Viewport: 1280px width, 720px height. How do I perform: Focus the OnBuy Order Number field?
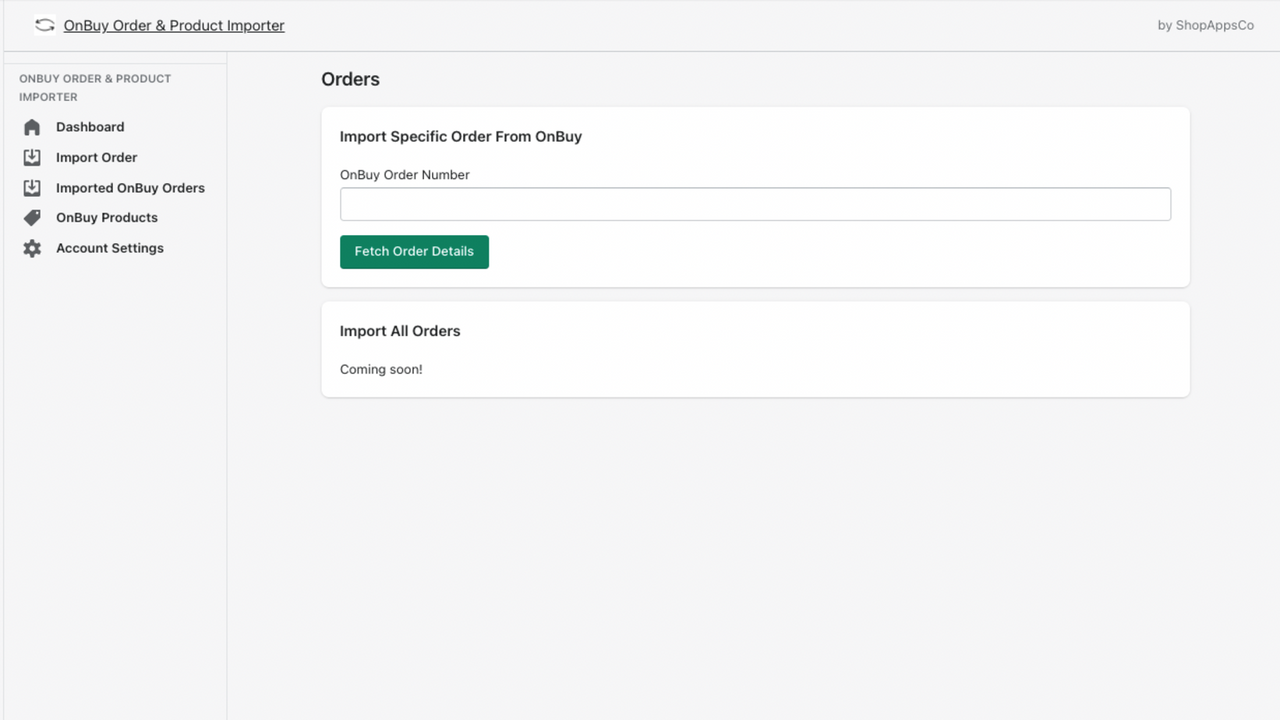[x=755, y=204]
